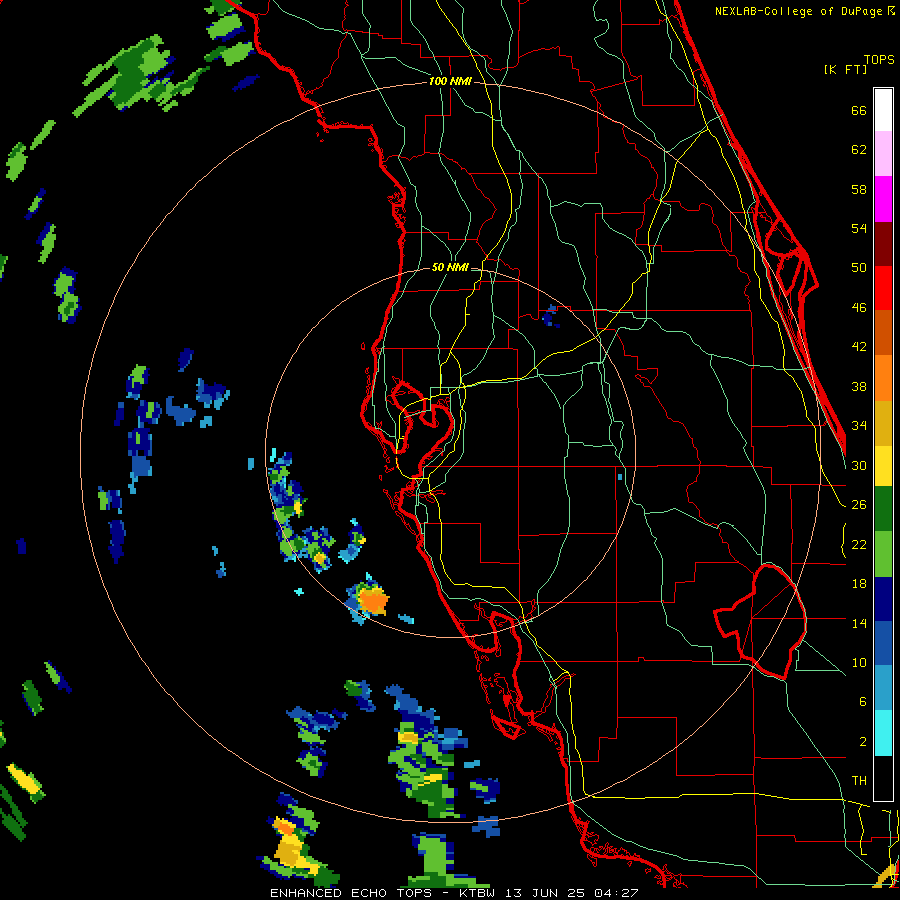The height and width of the screenshot is (900, 900).
Task: Click the 46 value on the scale
Action: [x=859, y=308]
